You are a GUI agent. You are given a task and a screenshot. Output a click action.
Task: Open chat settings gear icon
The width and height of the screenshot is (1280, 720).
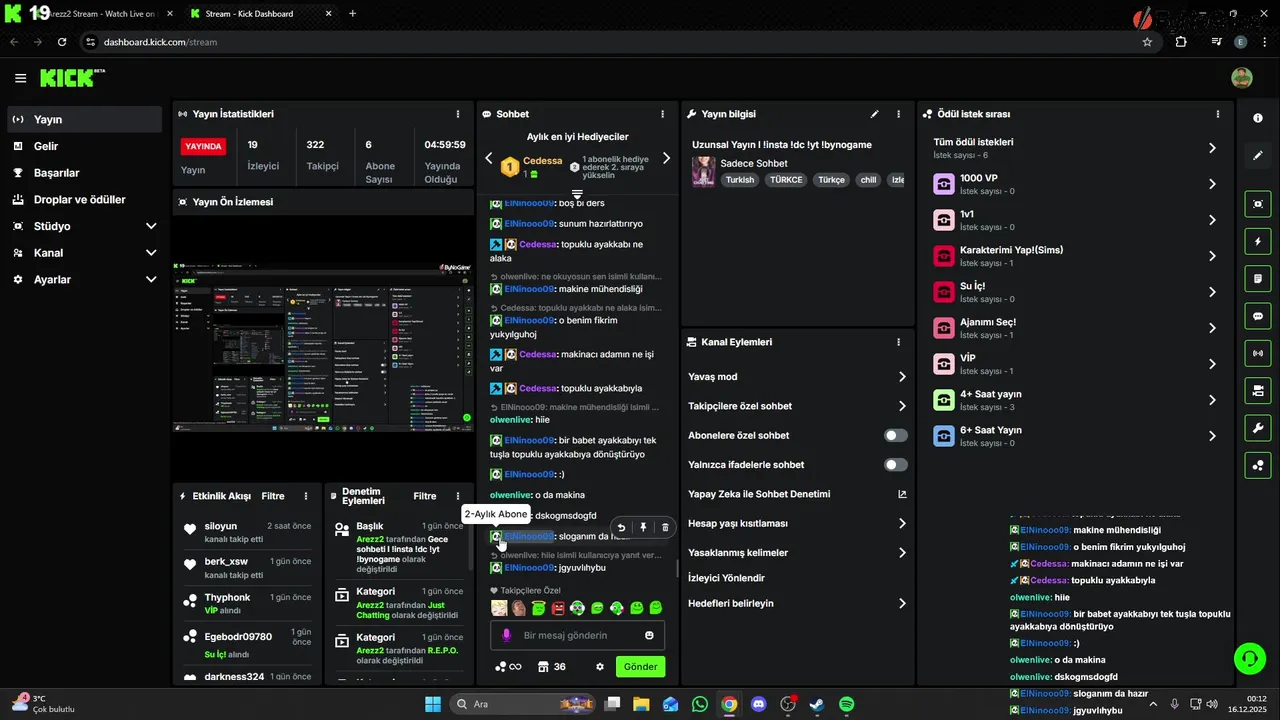[x=600, y=667]
